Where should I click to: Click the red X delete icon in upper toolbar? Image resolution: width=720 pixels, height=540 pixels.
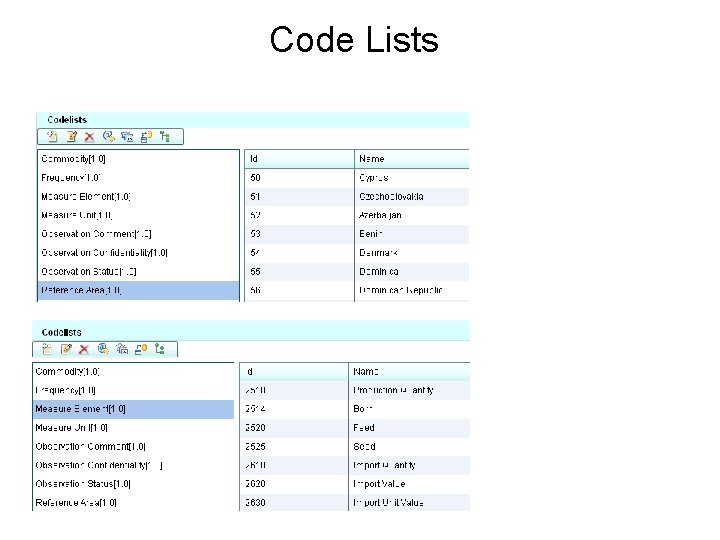(x=90, y=137)
